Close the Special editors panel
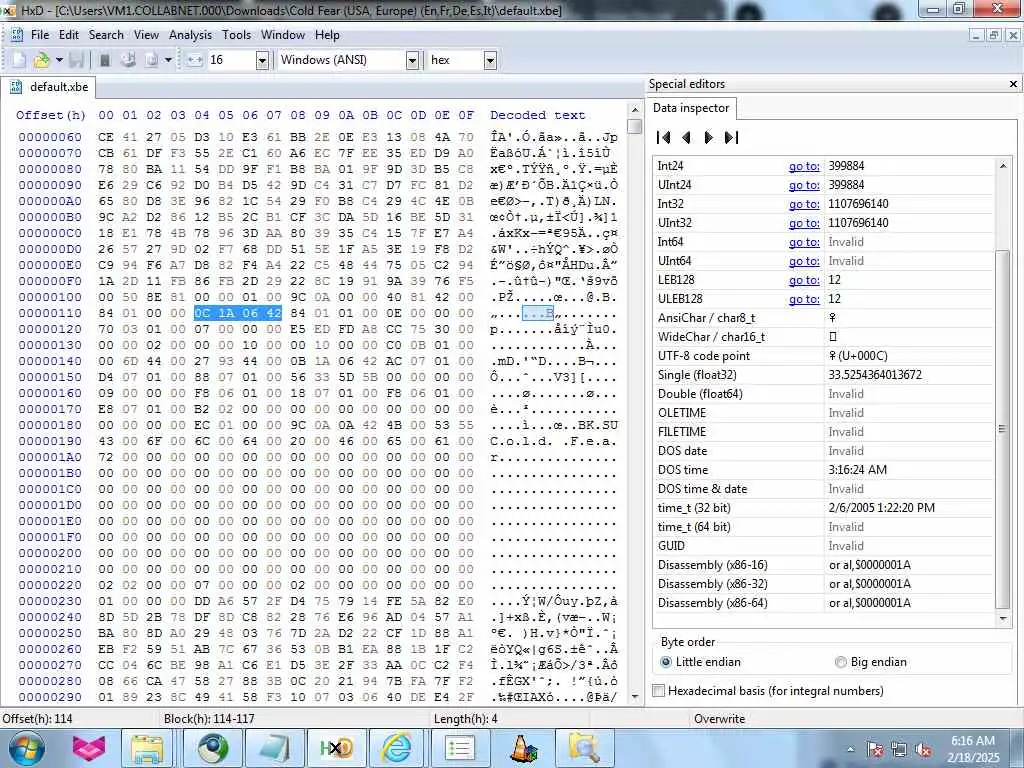The width and height of the screenshot is (1024, 768). 1013,84
